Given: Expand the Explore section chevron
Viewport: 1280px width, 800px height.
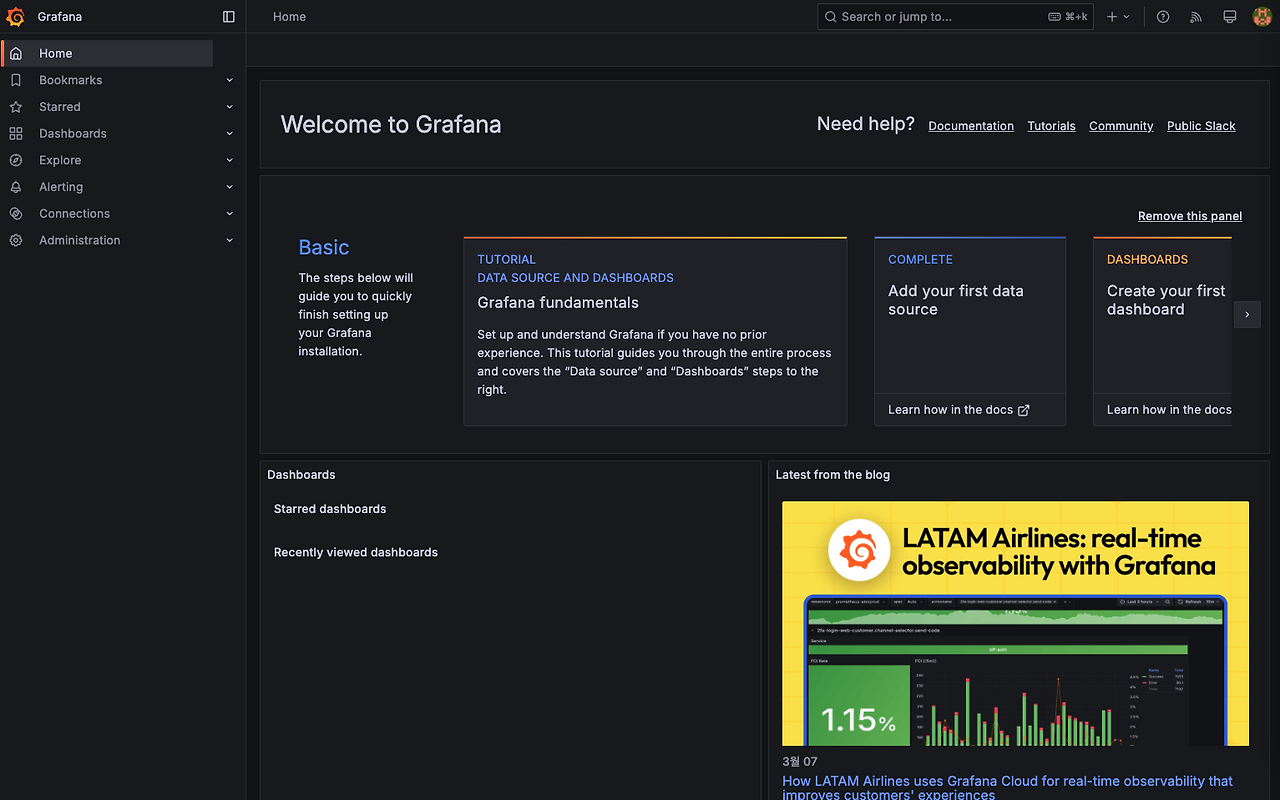Looking at the screenshot, I should point(230,160).
